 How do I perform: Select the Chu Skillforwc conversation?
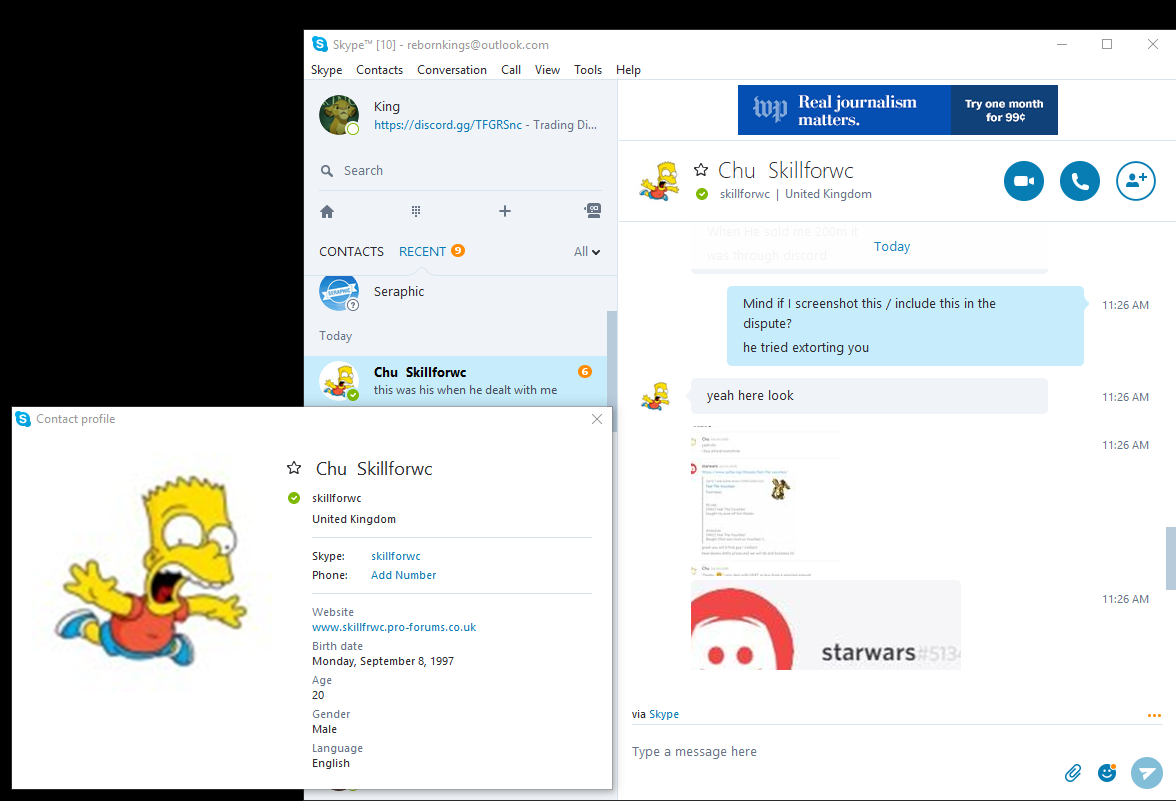click(x=456, y=380)
